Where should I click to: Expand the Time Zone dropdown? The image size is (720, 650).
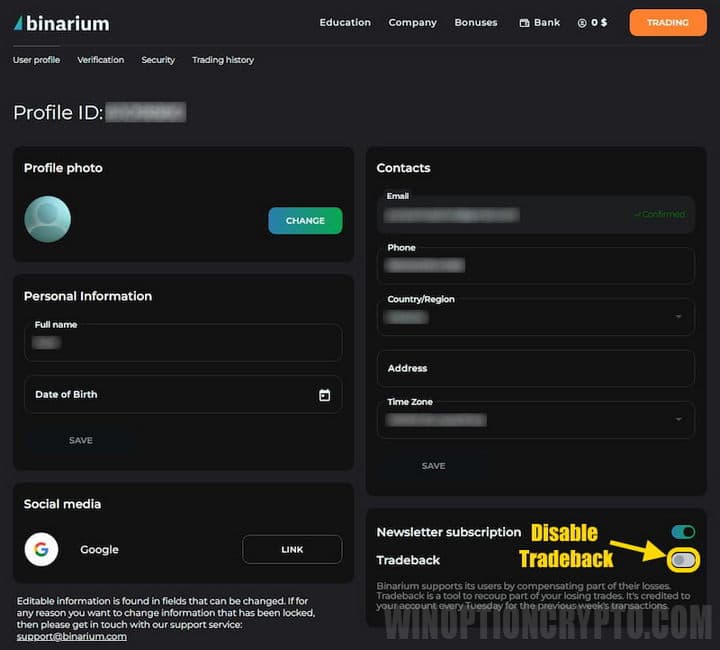tap(679, 420)
